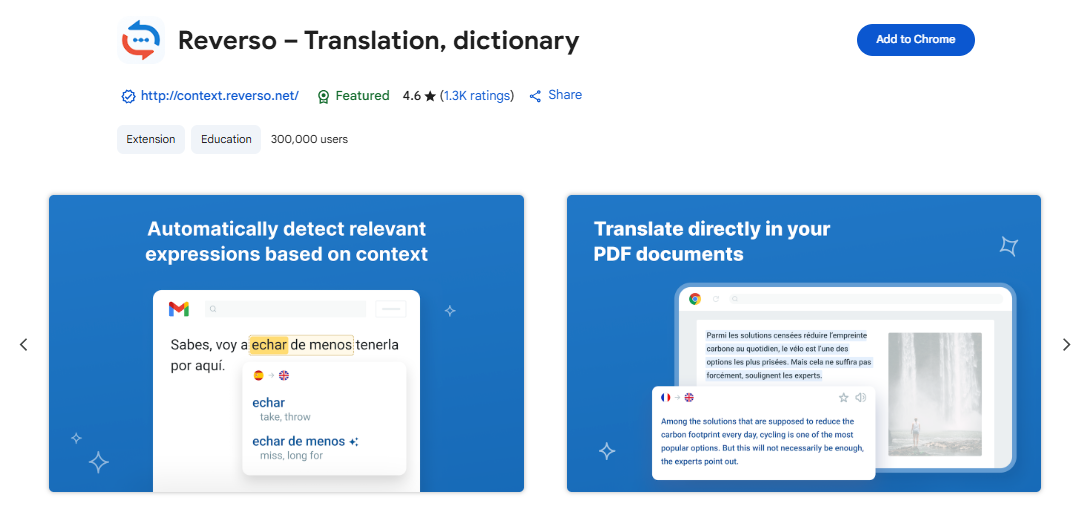Open the 1.3K ratings link
Screen dimensions: 1089x512
click(x=477, y=96)
